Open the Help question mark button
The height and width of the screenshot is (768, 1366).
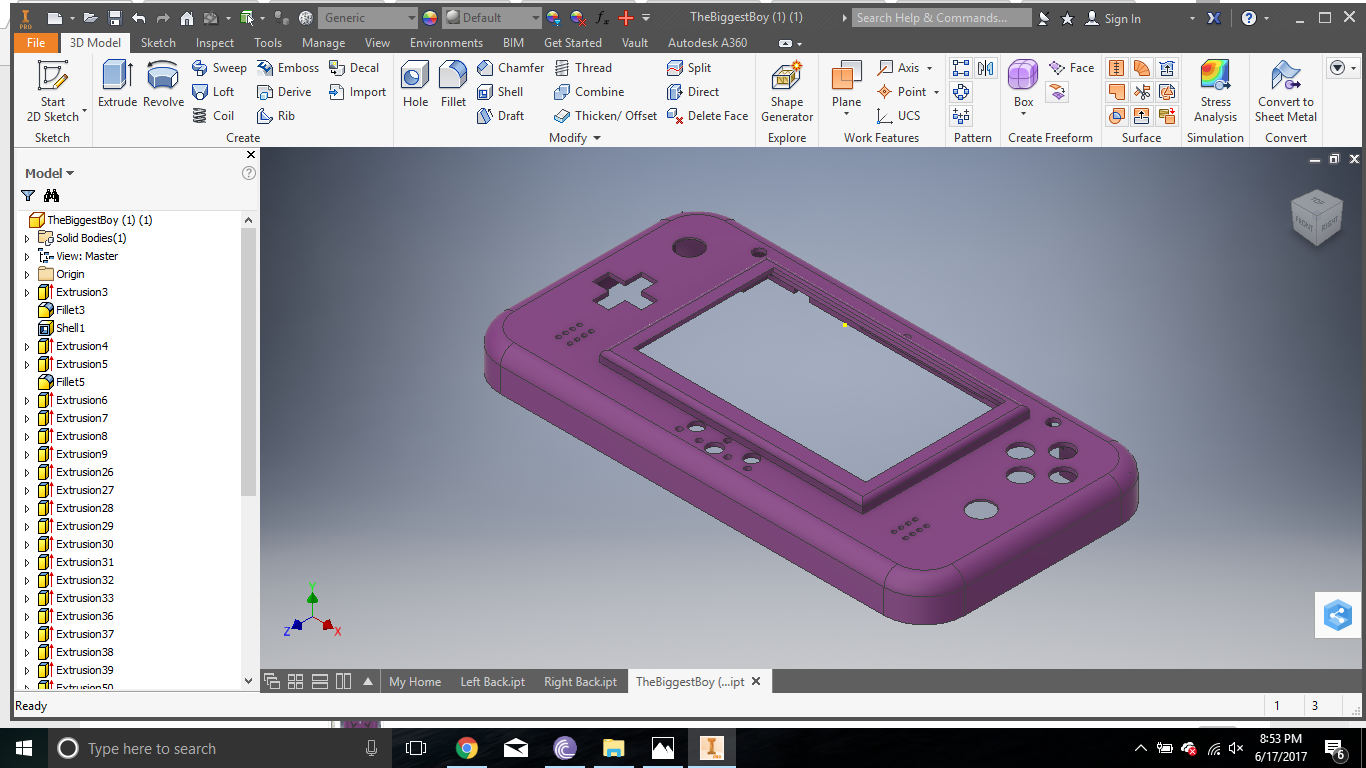click(1249, 18)
